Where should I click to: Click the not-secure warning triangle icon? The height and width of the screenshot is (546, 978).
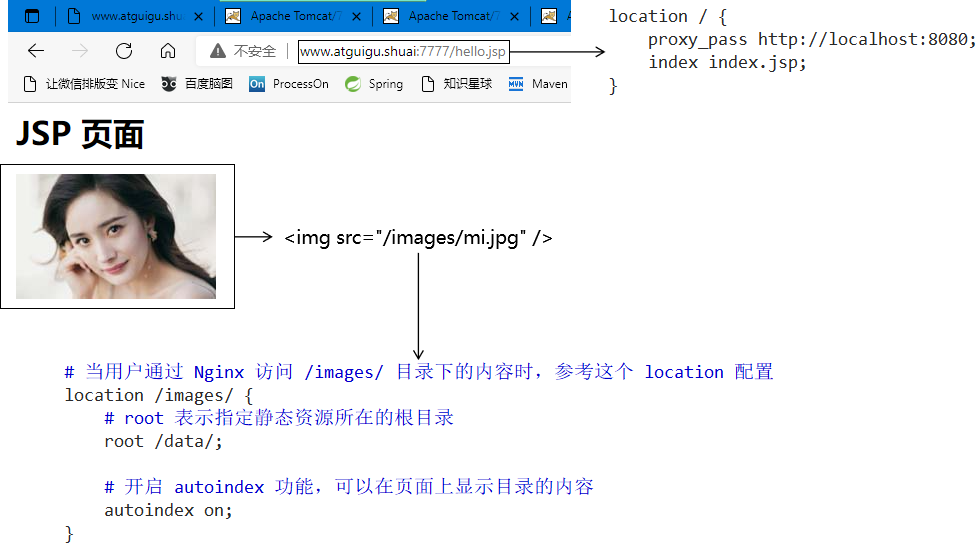tap(217, 51)
